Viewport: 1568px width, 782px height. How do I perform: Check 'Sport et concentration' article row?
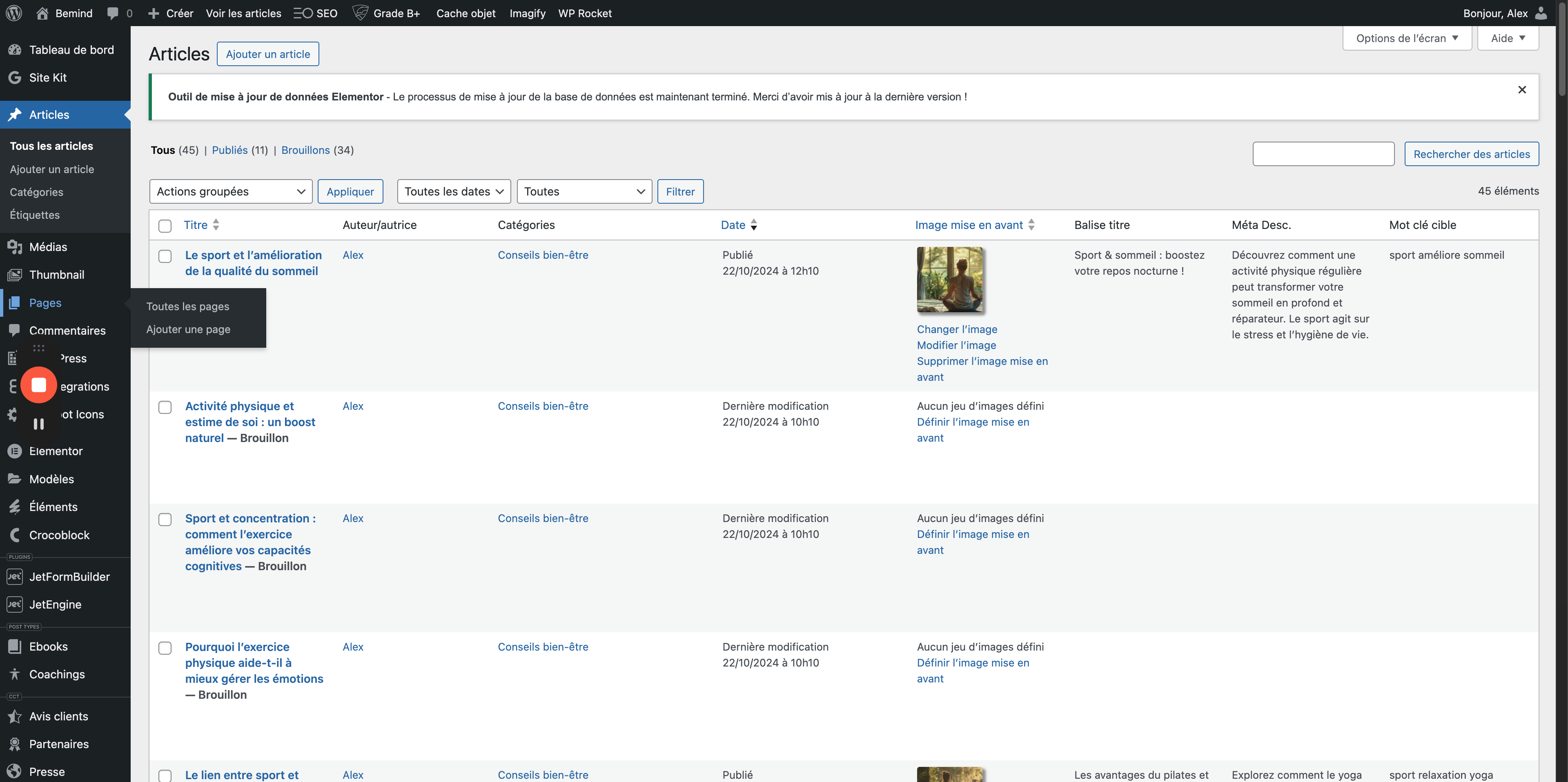tap(165, 519)
